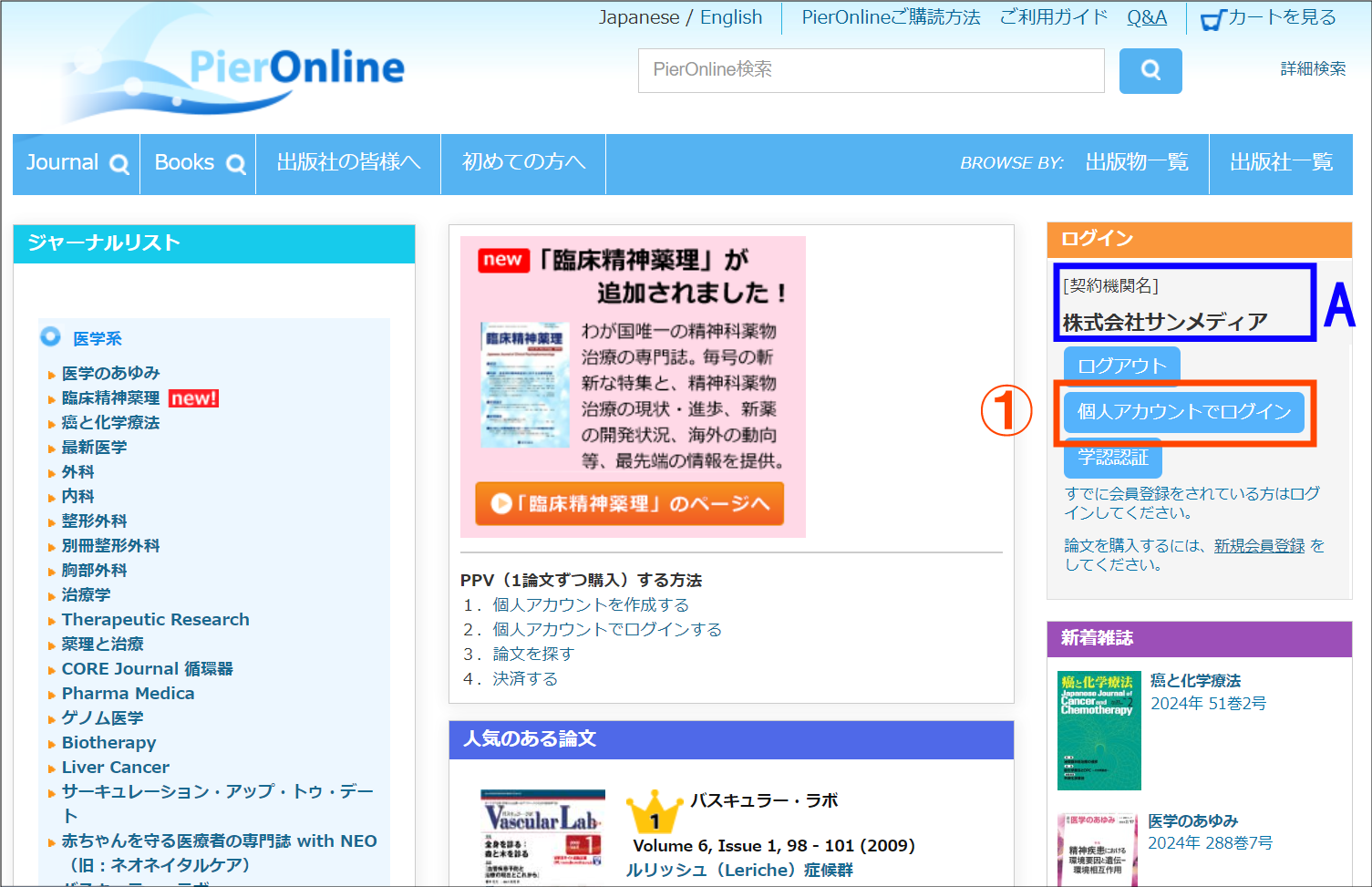Click the 学認認証 button
This screenshot has width=1372, height=887.
click(x=1113, y=459)
